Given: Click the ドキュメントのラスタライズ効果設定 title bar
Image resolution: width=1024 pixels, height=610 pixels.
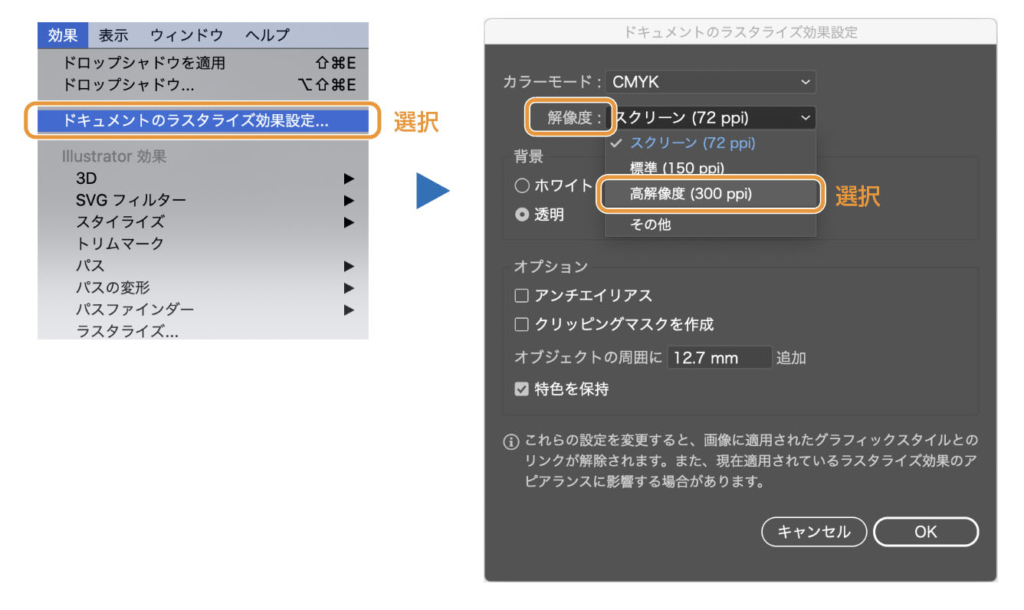Looking at the screenshot, I should (x=741, y=32).
